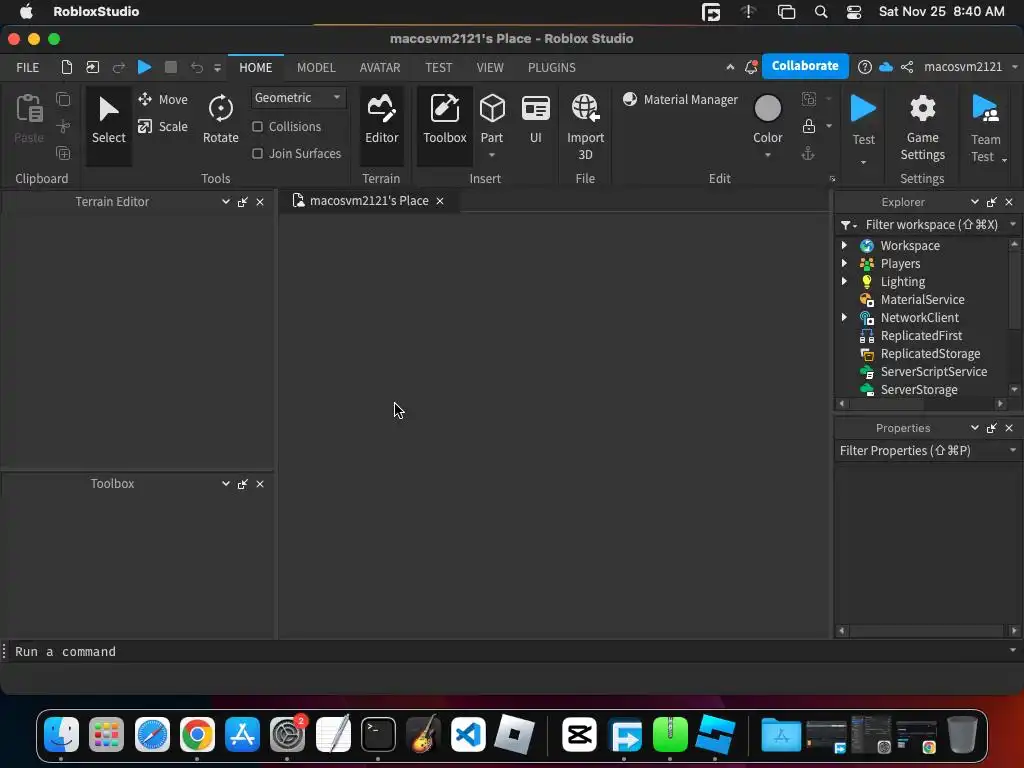Expand the Workspace tree node

(844, 245)
